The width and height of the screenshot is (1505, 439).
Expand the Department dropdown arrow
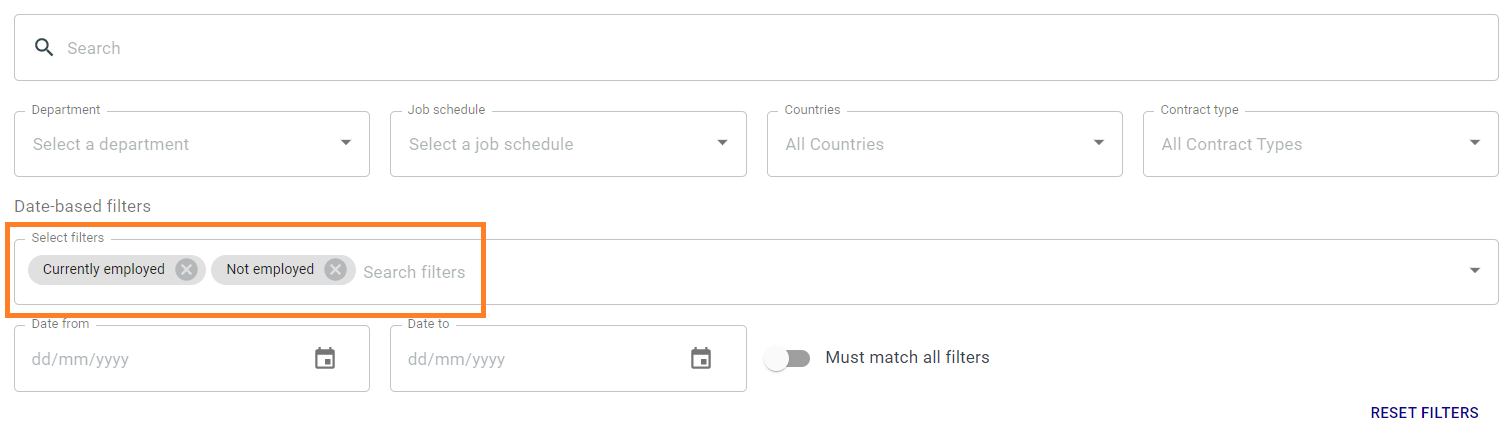click(x=346, y=143)
